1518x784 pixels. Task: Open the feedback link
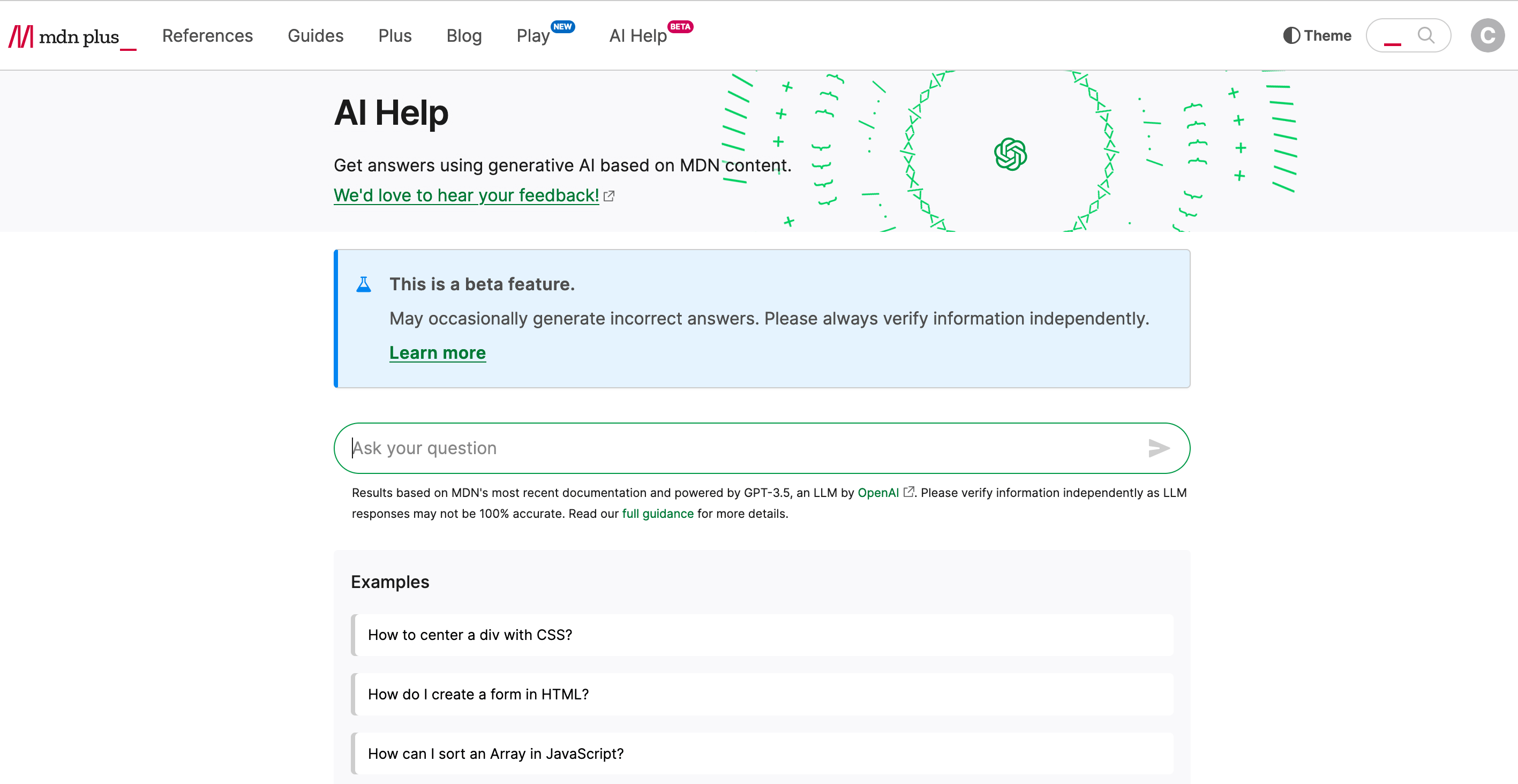(465, 195)
